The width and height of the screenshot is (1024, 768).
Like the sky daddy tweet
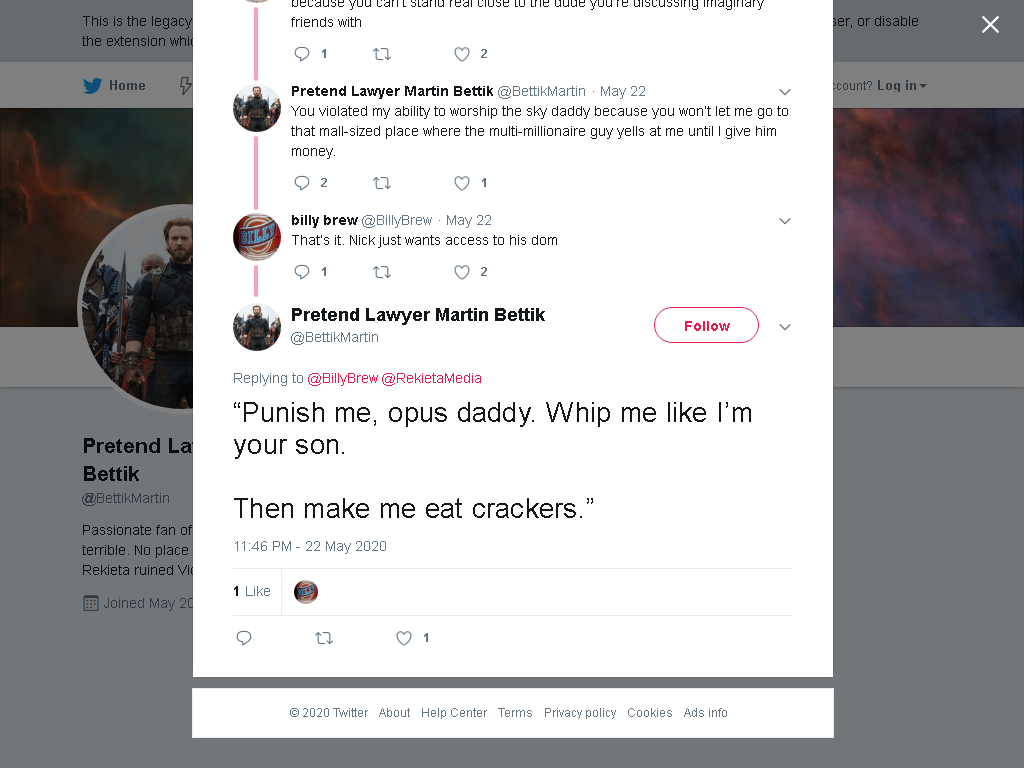pyautogui.click(x=462, y=183)
